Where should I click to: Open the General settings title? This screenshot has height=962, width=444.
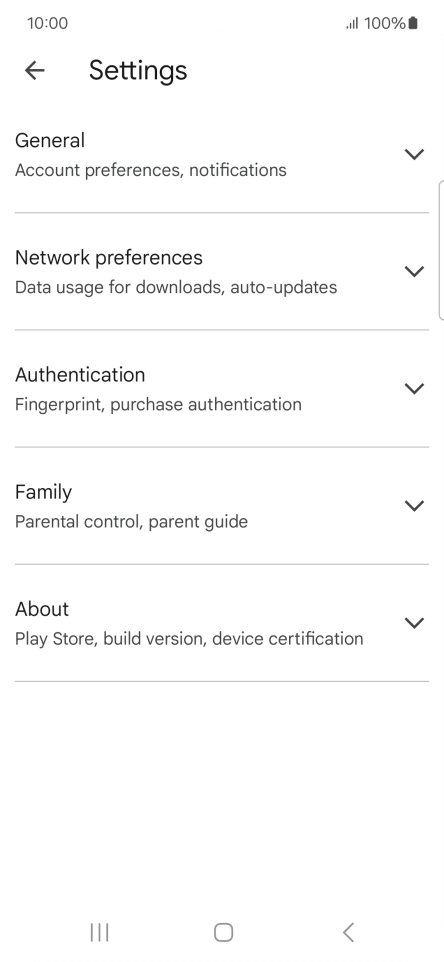coord(50,140)
